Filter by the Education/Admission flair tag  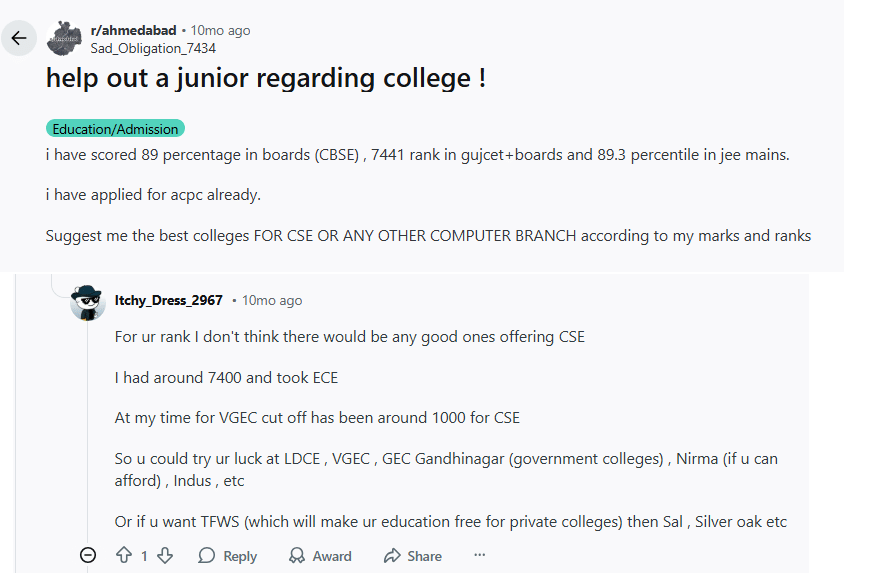click(113, 128)
